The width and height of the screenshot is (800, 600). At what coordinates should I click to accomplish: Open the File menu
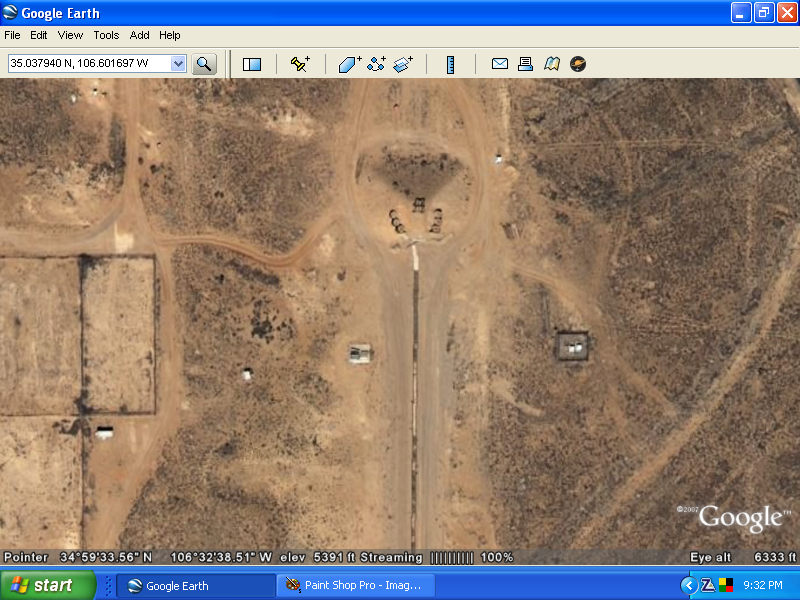pos(12,35)
